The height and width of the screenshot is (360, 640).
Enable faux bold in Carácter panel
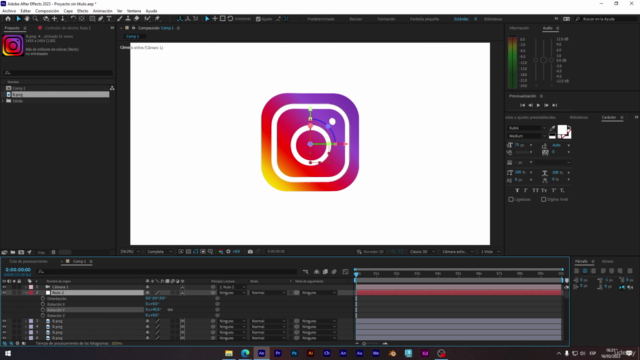(x=517, y=190)
